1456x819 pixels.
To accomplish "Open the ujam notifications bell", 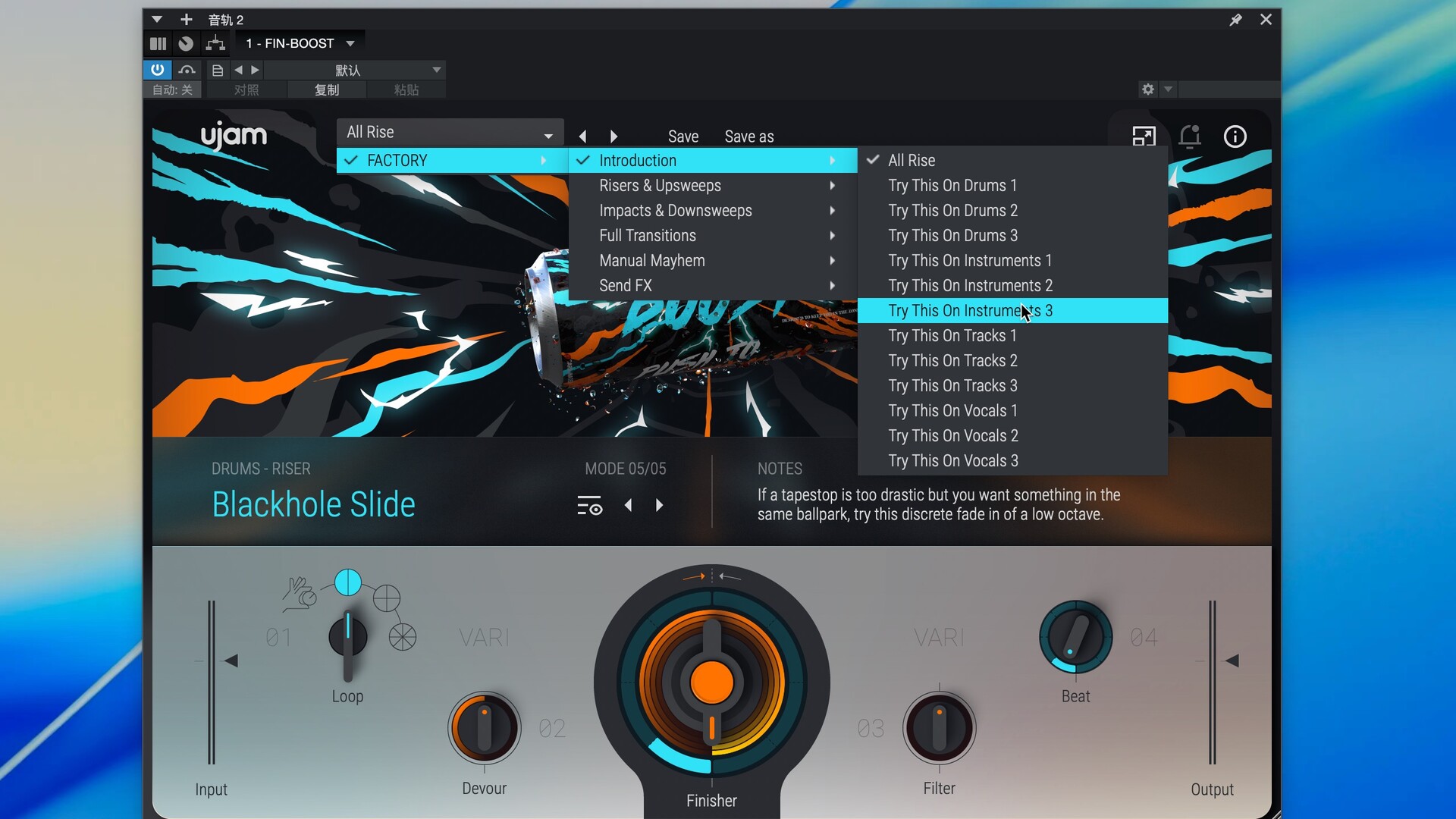I will (1190, 136).
